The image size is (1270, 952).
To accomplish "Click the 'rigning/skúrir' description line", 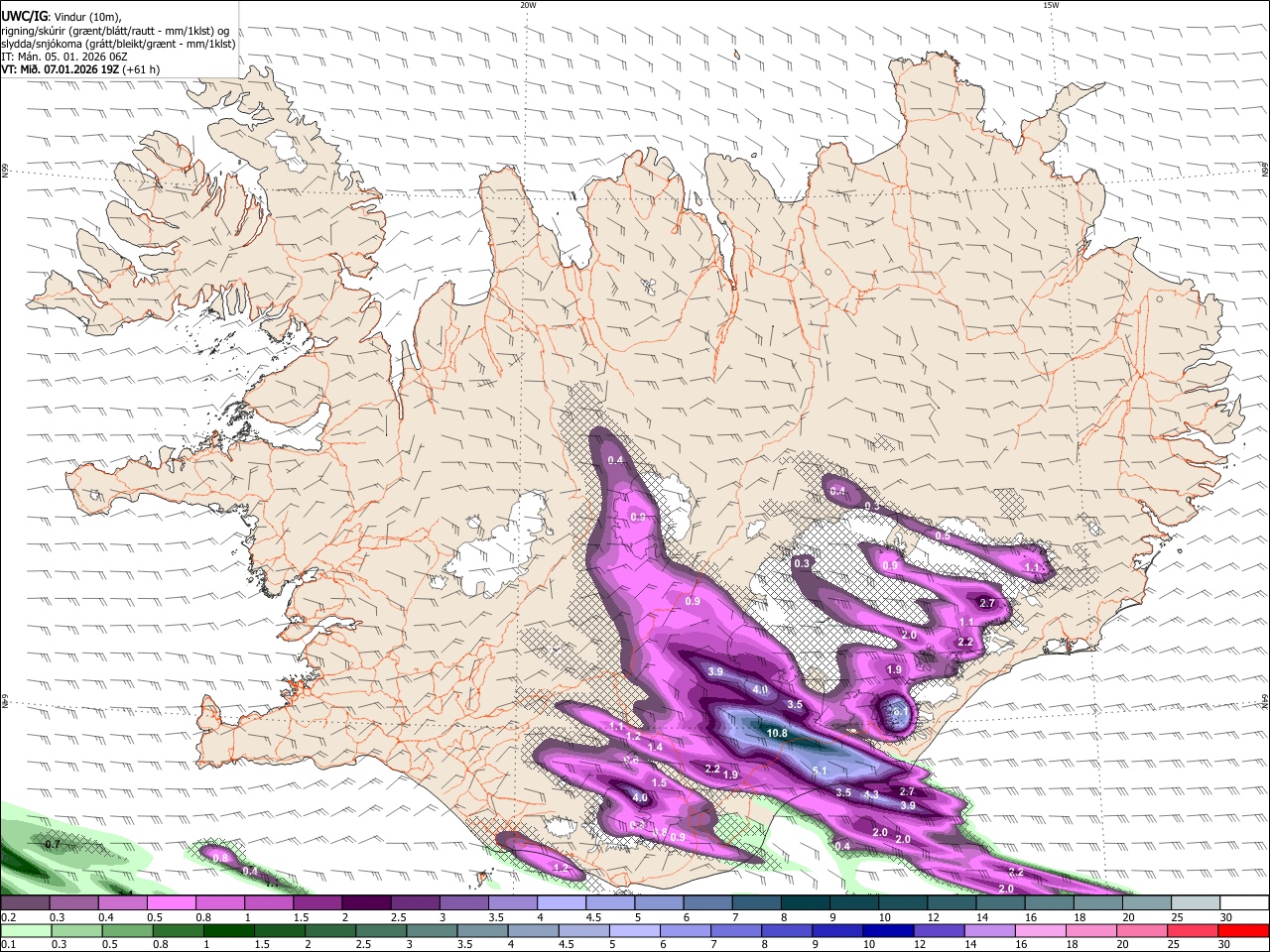I will pyautogui.click(x=114, y=30).
